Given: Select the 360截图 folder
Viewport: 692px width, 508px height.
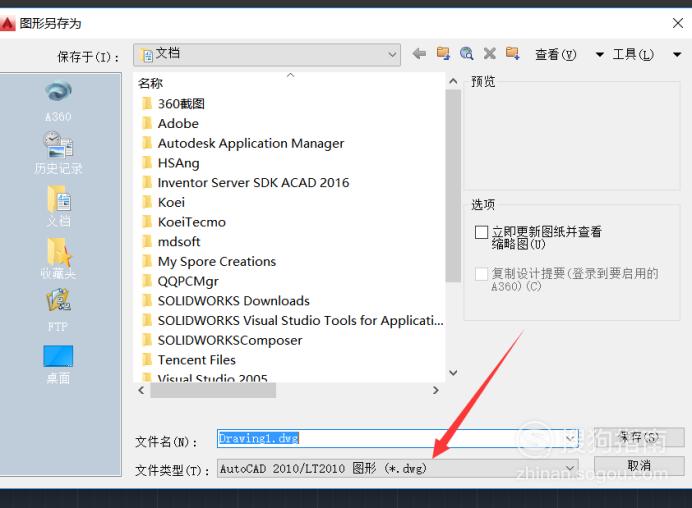Looking at the screenshot, I should (173, 104).
